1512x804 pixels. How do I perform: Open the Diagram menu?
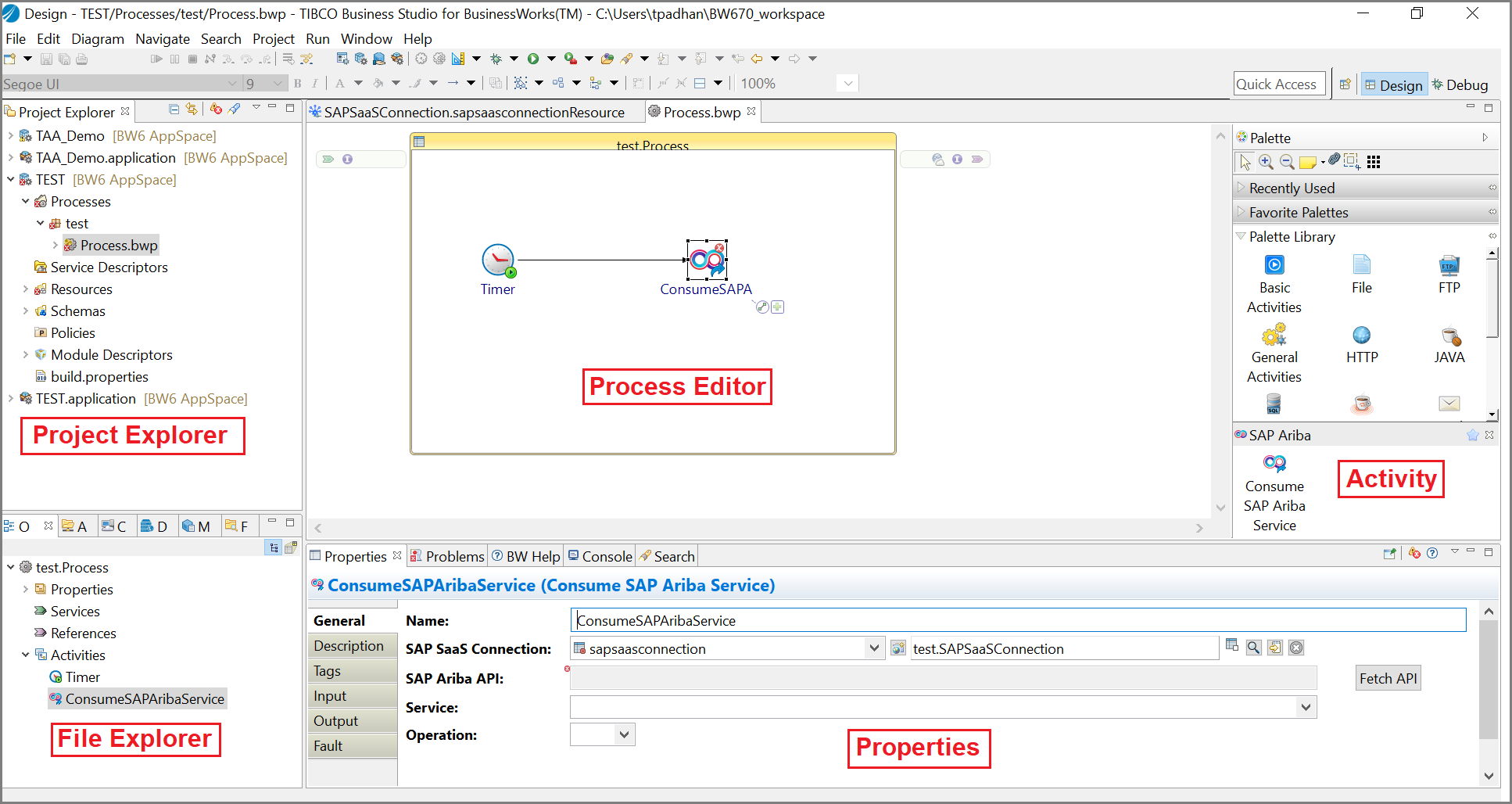pyautogui.click(x=98, y=38)
